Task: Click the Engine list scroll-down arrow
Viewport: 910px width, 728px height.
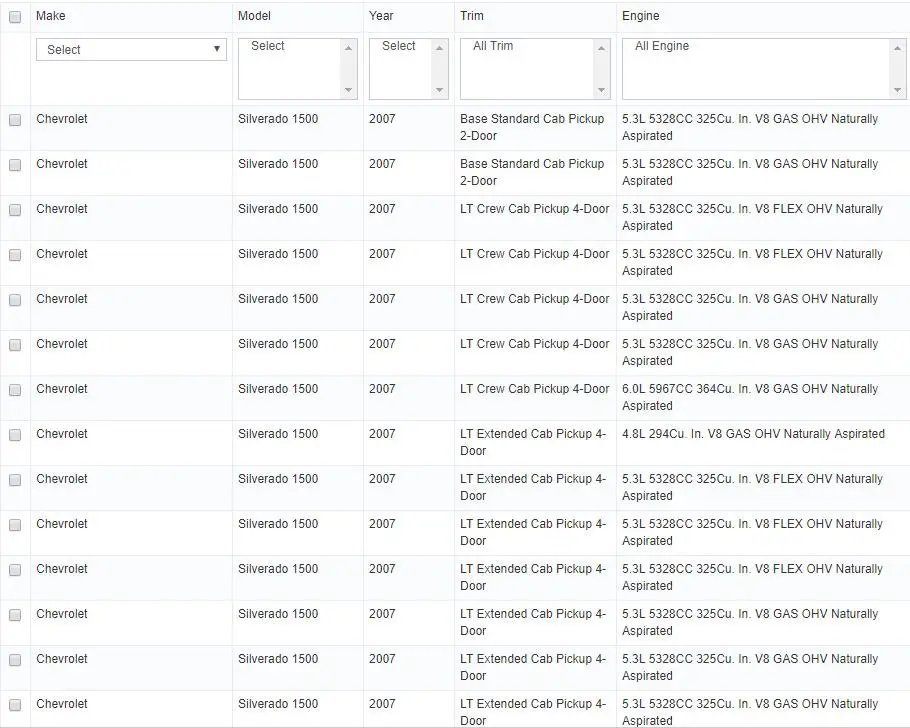Action: [897, 90]
